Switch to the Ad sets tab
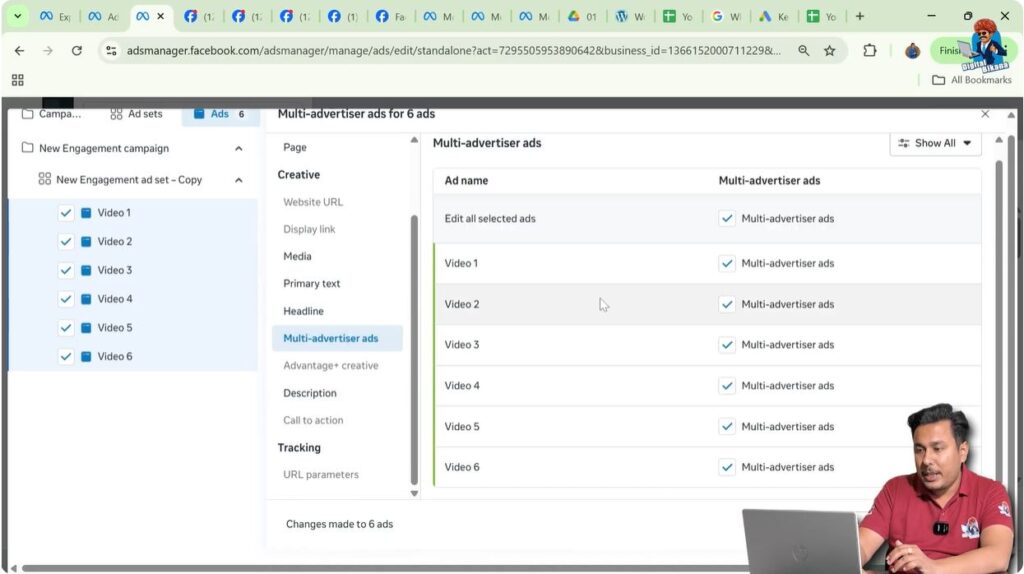The height and width of the screenshot is (574, 1024). click(x=136, y=114)
